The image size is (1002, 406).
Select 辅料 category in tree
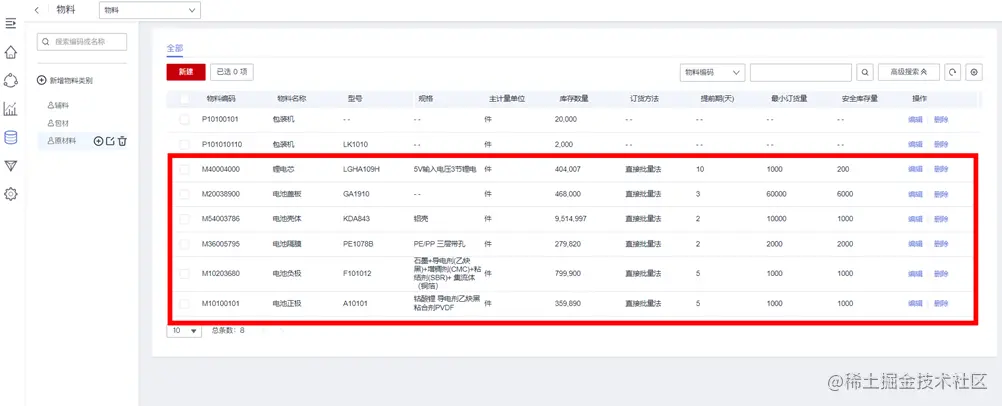[x=62, y=104]
